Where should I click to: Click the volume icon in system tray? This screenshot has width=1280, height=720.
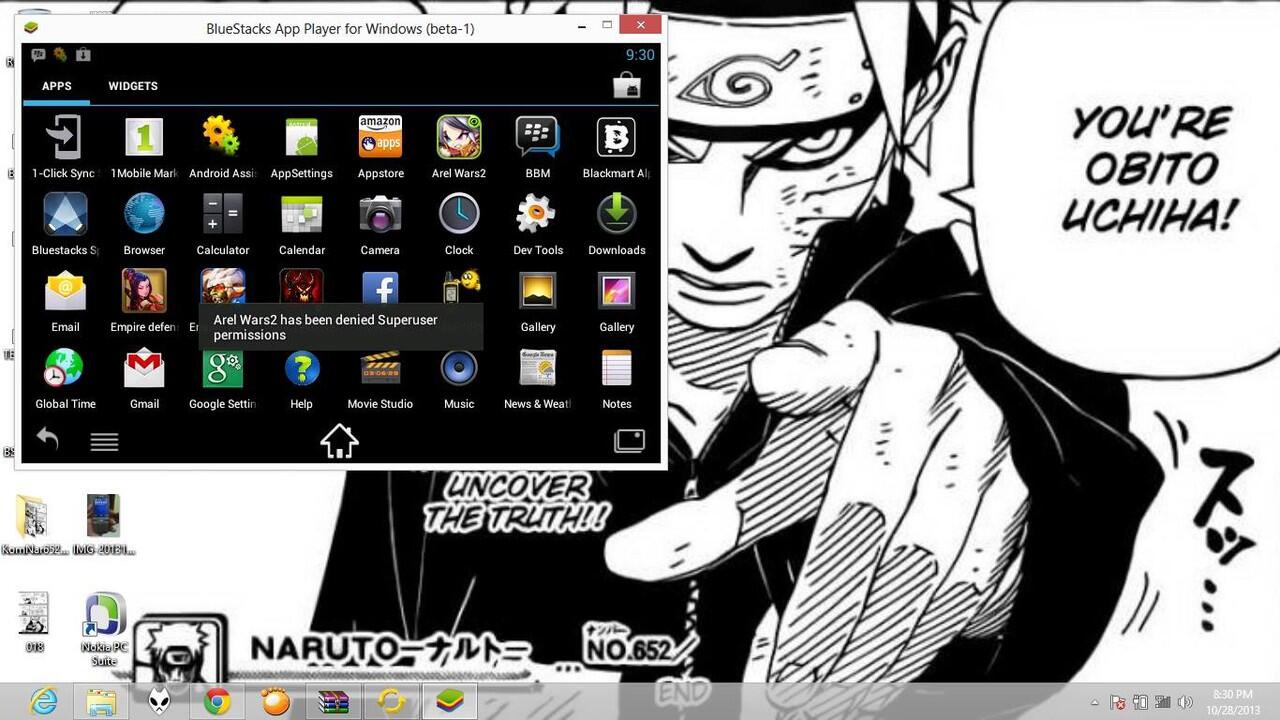1185,703
